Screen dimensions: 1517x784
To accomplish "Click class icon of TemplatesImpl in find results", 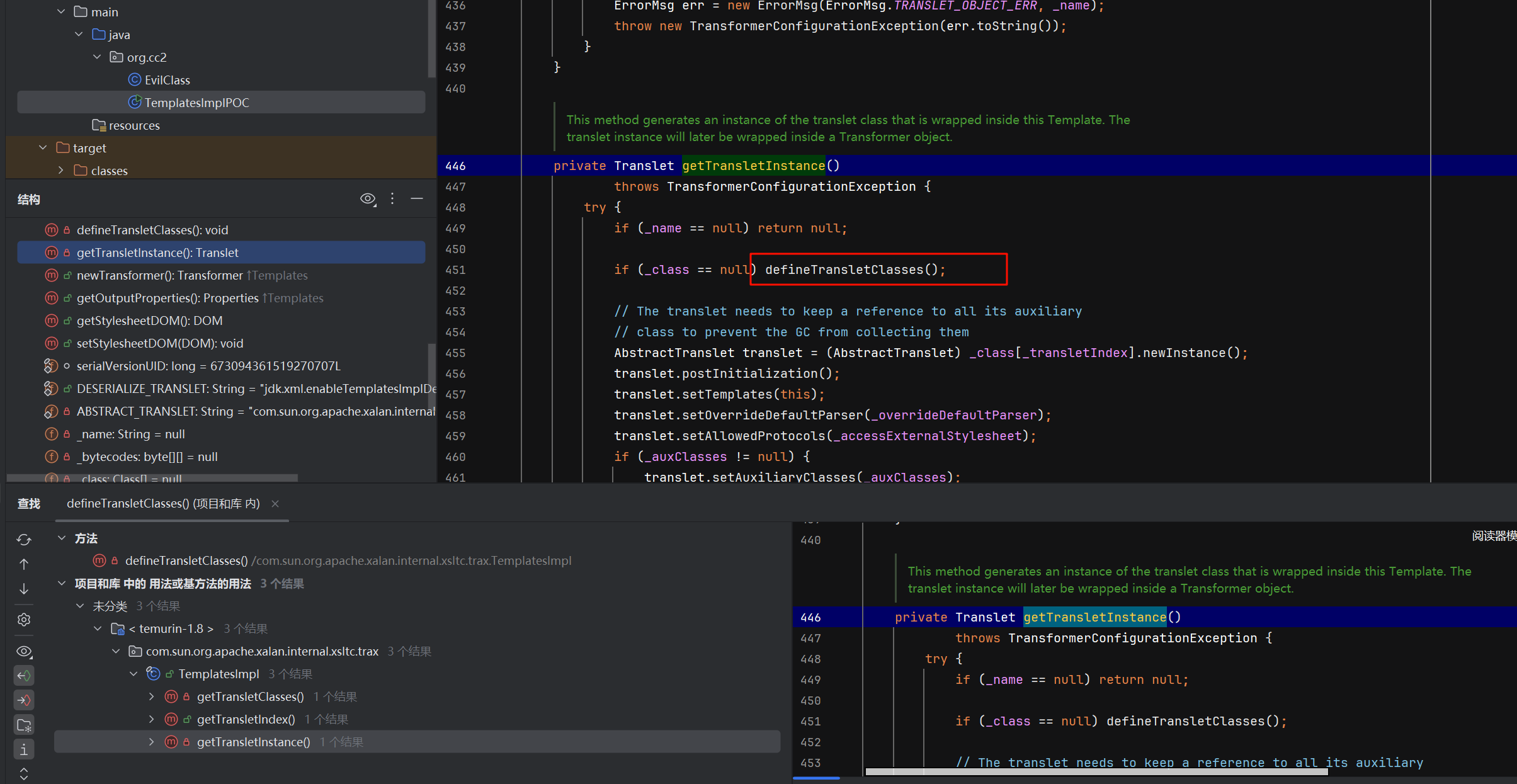I will (x=153, y=674).
